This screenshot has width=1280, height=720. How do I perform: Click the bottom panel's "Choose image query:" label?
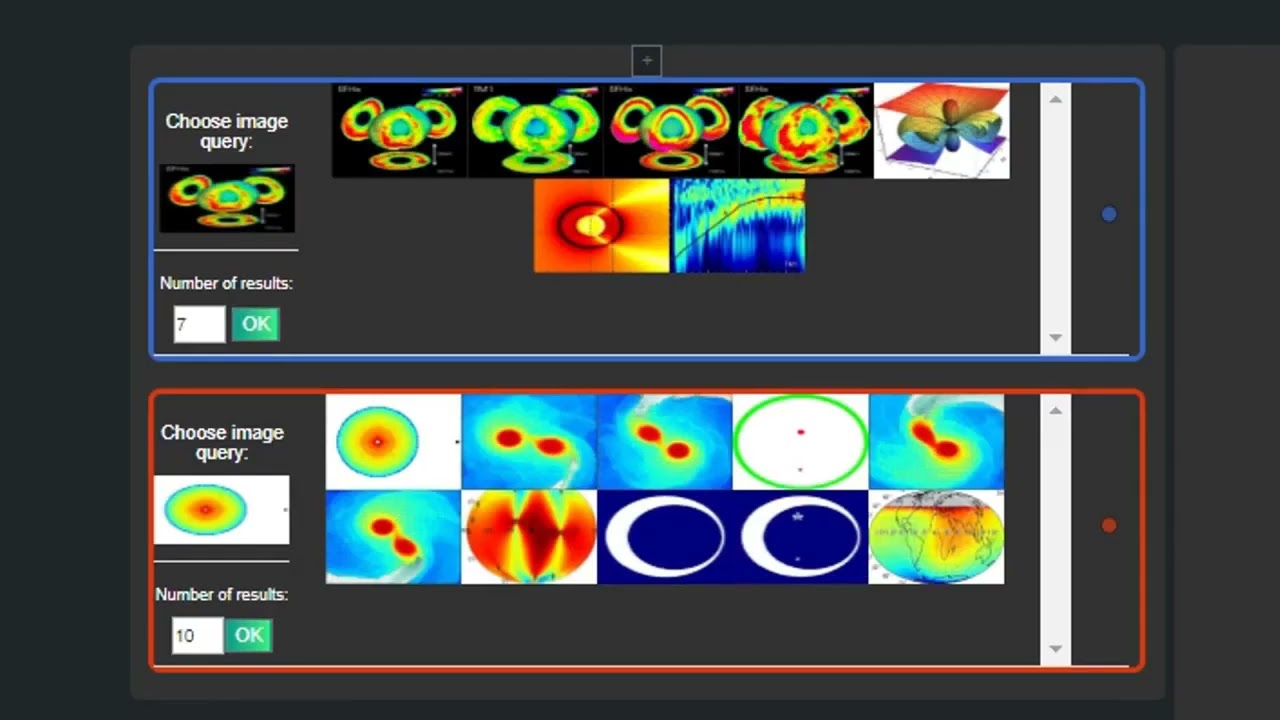tap(222, 442)
